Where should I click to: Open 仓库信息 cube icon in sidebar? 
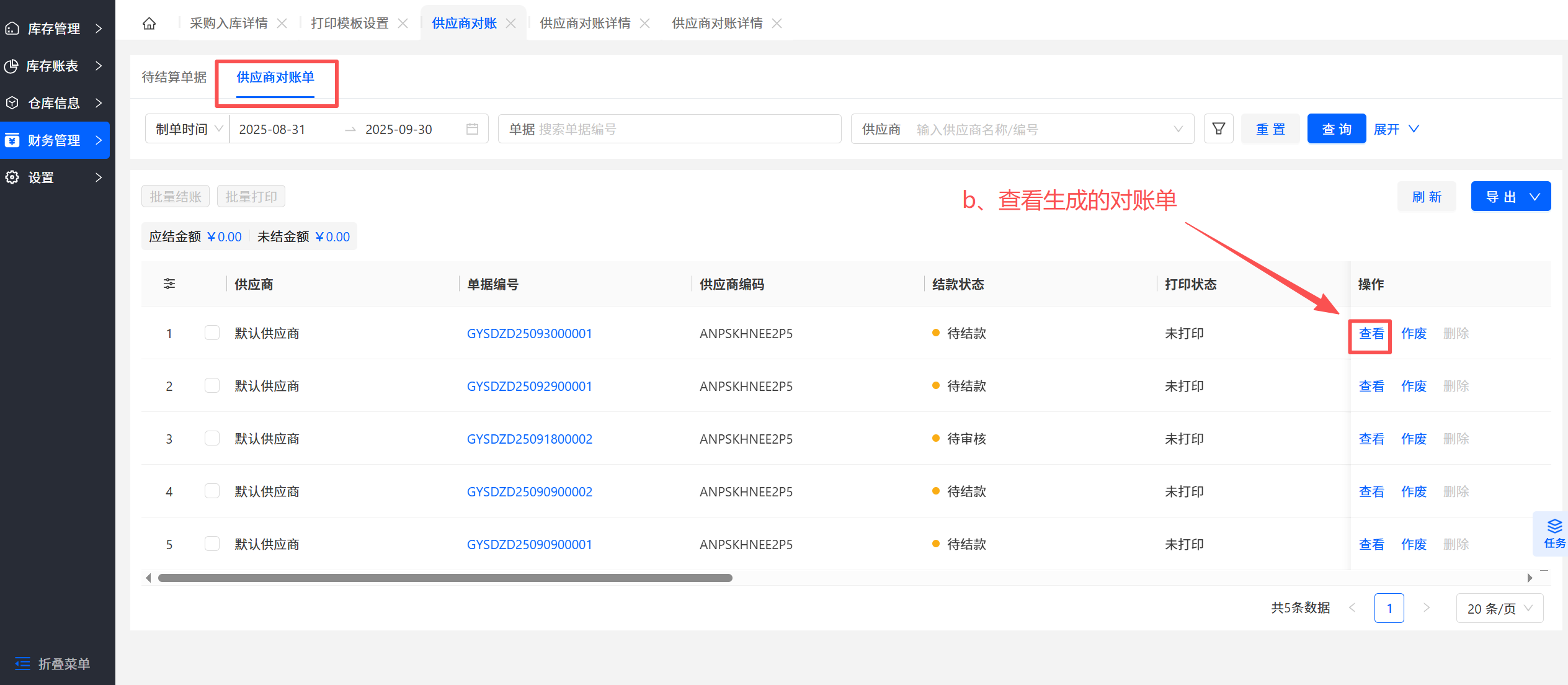click(12, 103)
